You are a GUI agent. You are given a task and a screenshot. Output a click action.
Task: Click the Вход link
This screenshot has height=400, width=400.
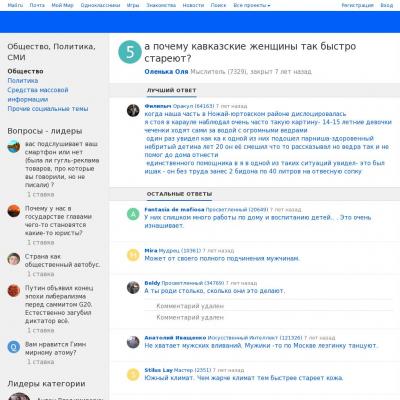(x=387, y=5)
